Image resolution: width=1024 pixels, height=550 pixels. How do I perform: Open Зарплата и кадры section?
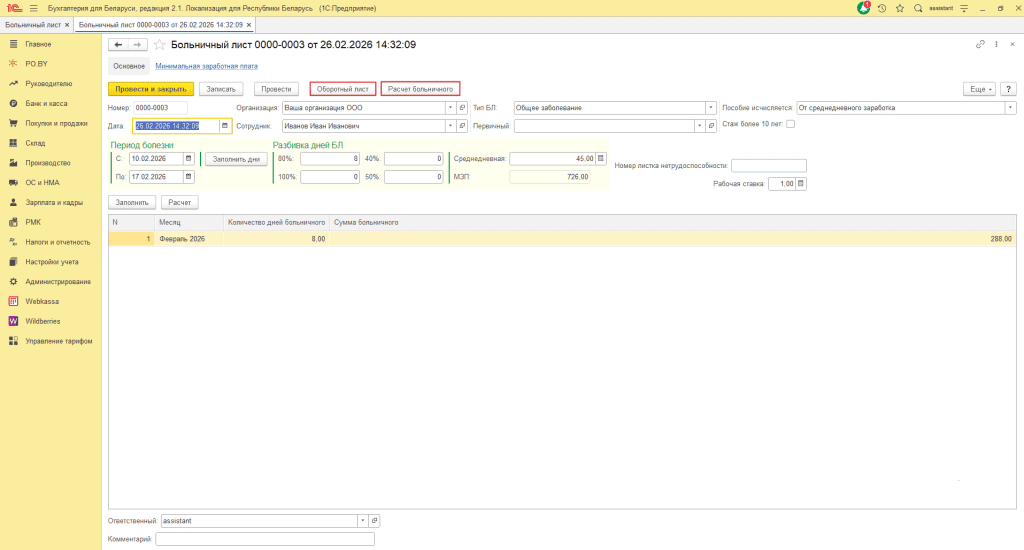(54, 202)
